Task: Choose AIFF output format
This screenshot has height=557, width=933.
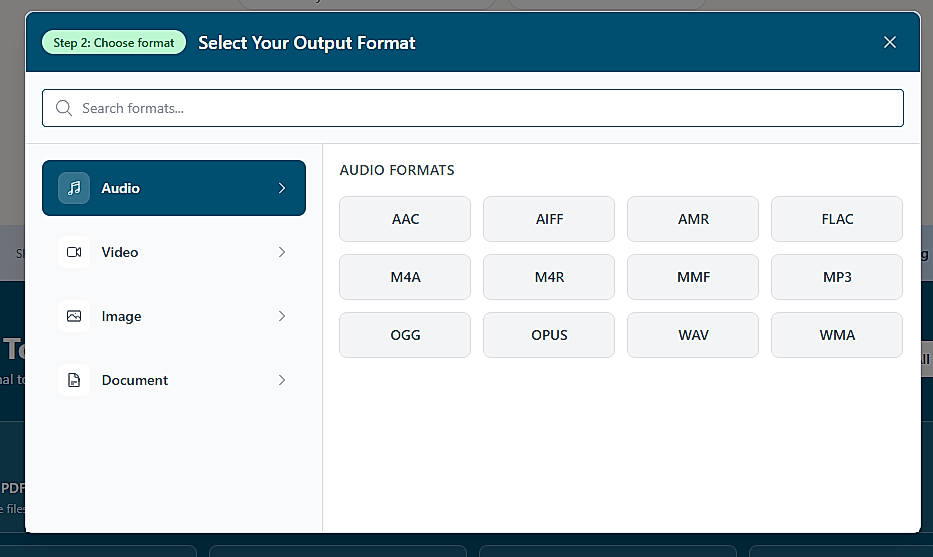Action: coord(549,219)
